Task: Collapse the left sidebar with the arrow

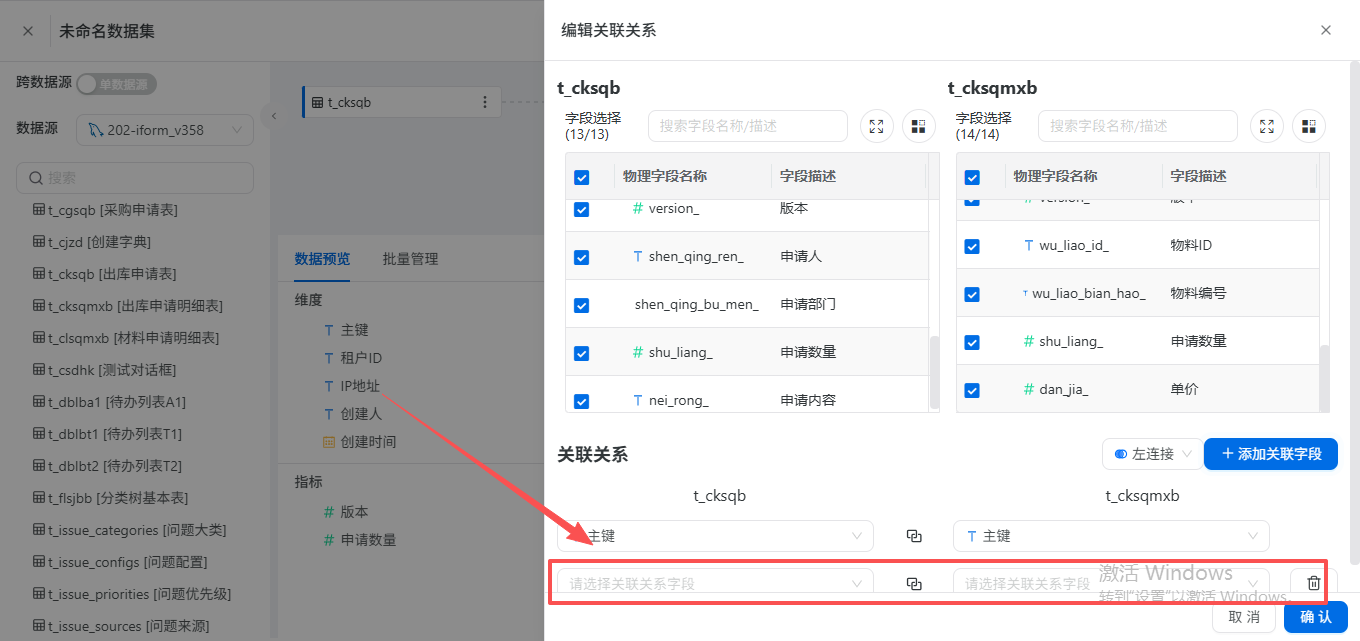Action: (273, 116)
